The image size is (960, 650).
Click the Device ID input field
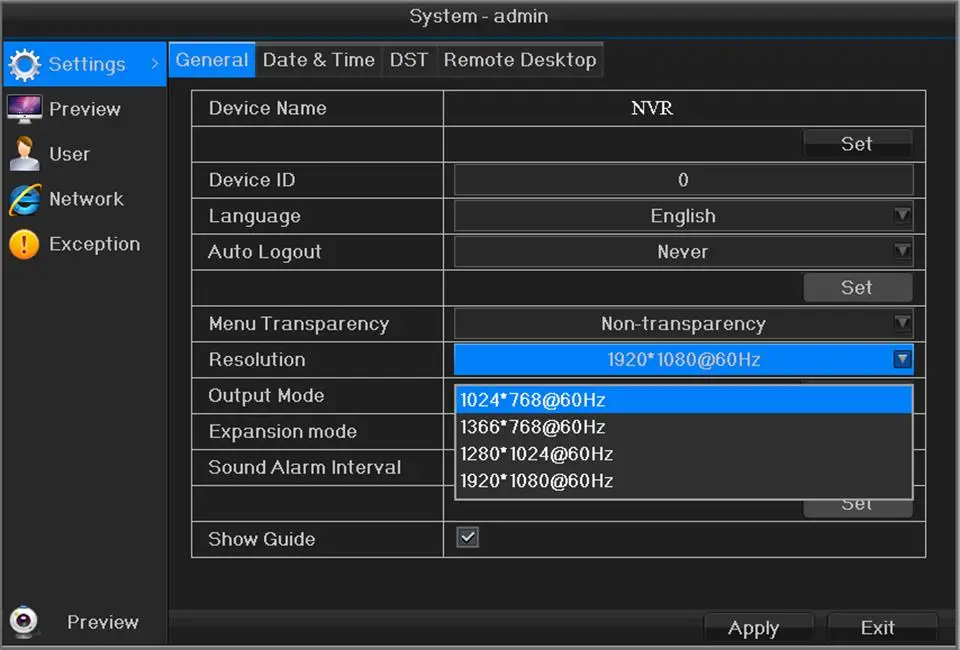(x=683, y=180)
